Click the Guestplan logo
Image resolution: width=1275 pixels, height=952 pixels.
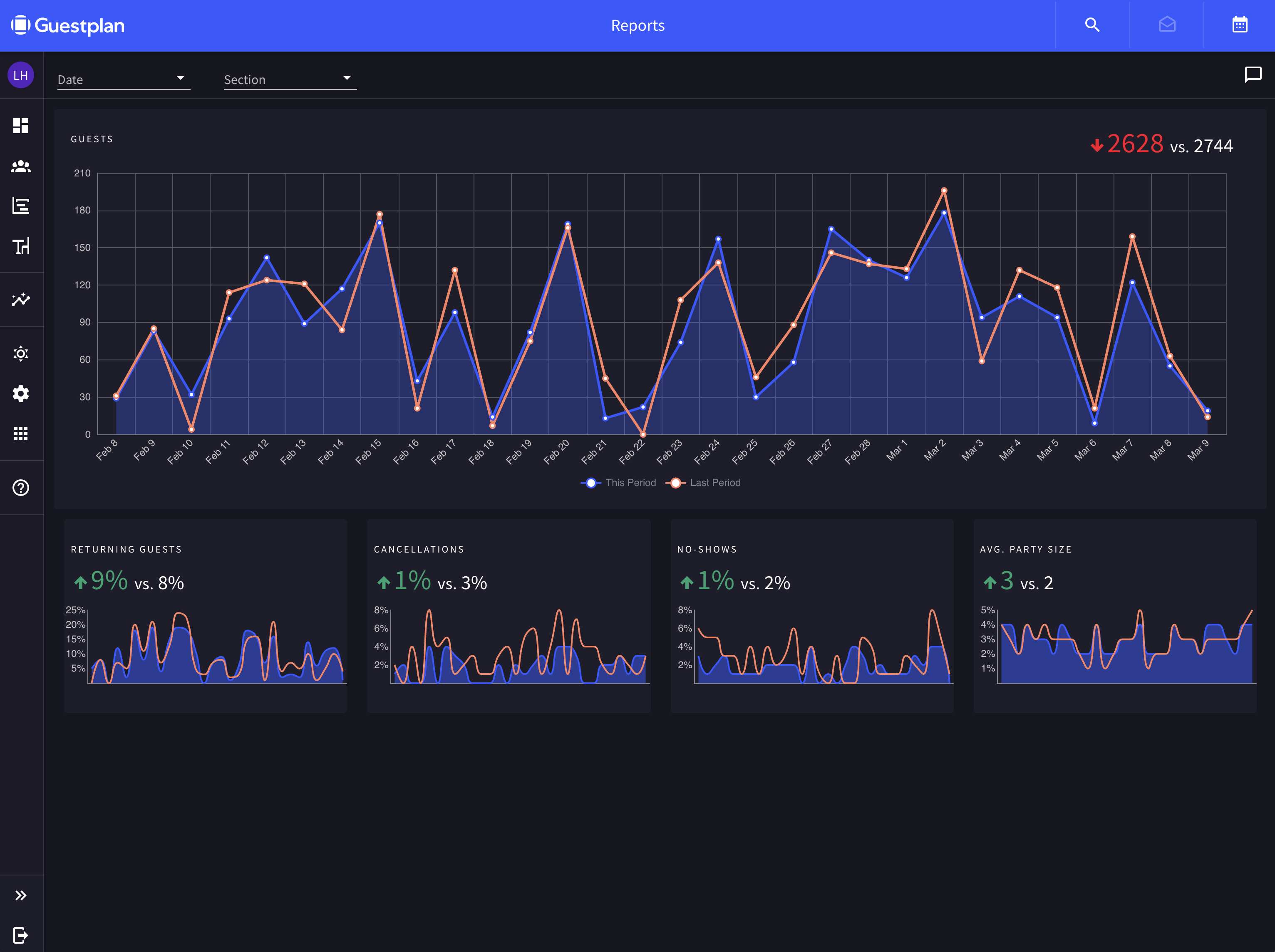[68, 25]
